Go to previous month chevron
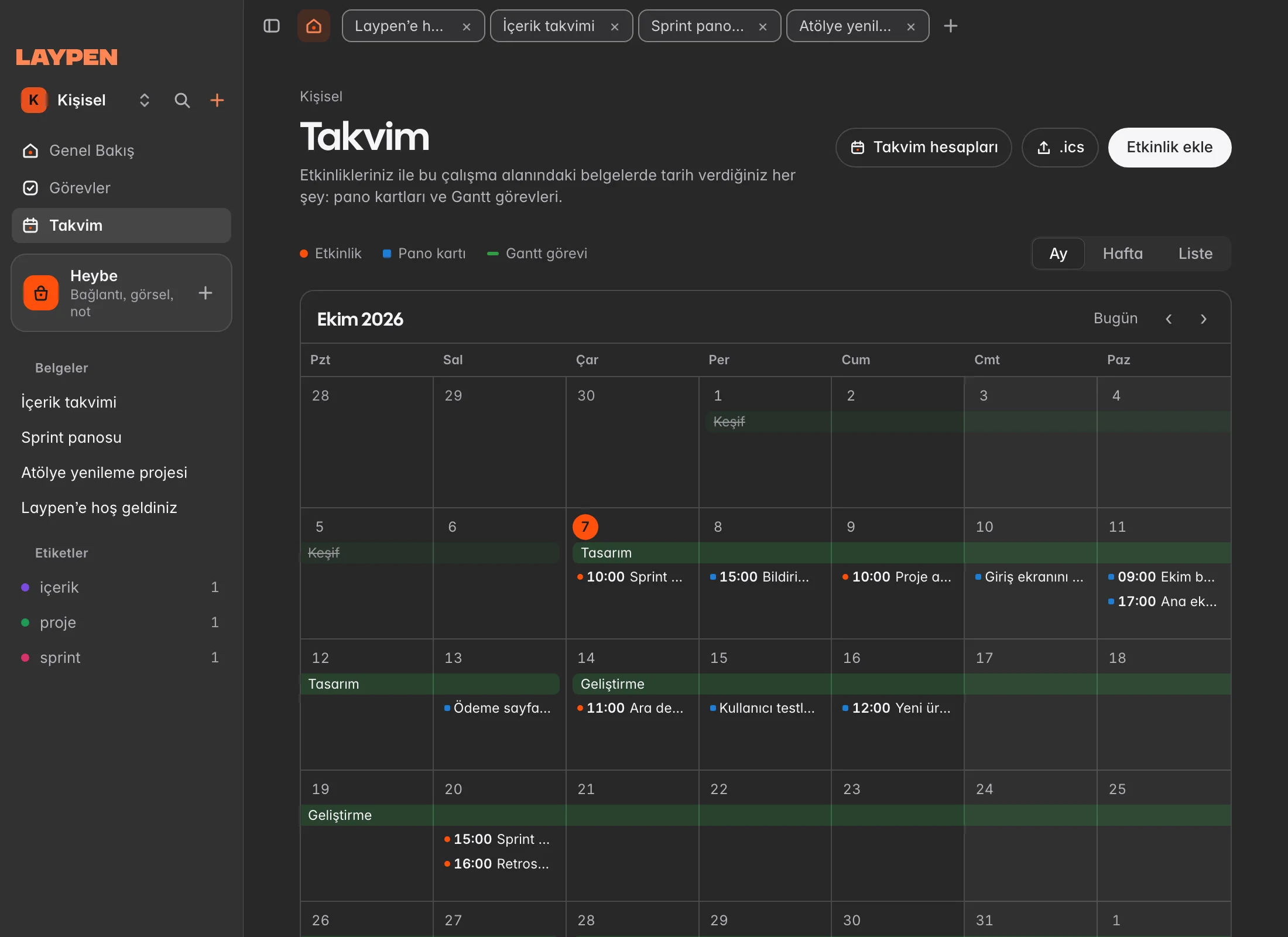 click(x=1169, y=319)
